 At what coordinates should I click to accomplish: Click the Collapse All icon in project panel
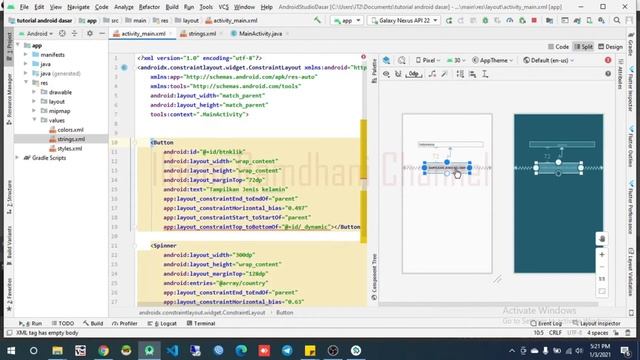[x=74, y=34]
